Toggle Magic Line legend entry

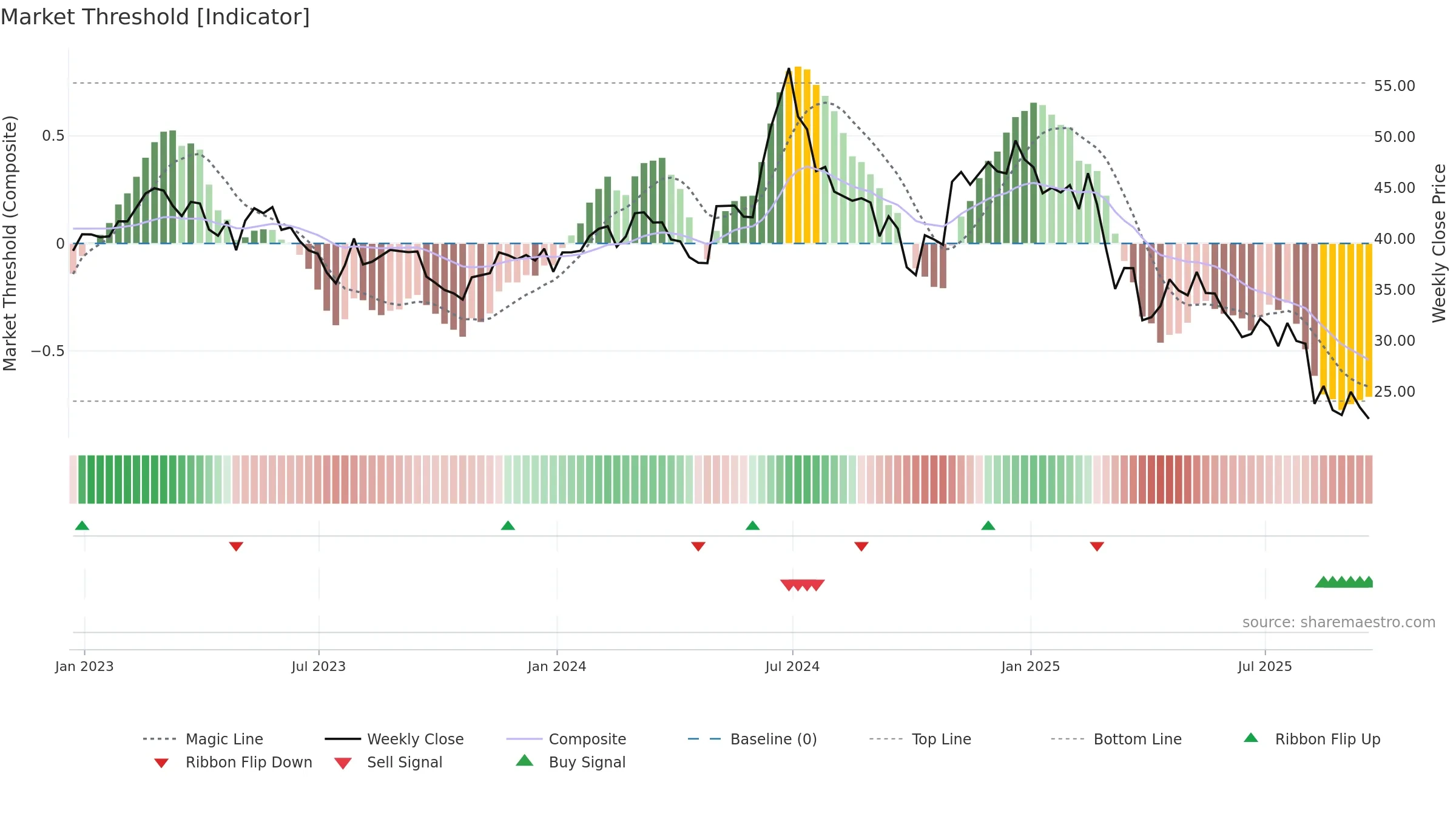(203, 739)
